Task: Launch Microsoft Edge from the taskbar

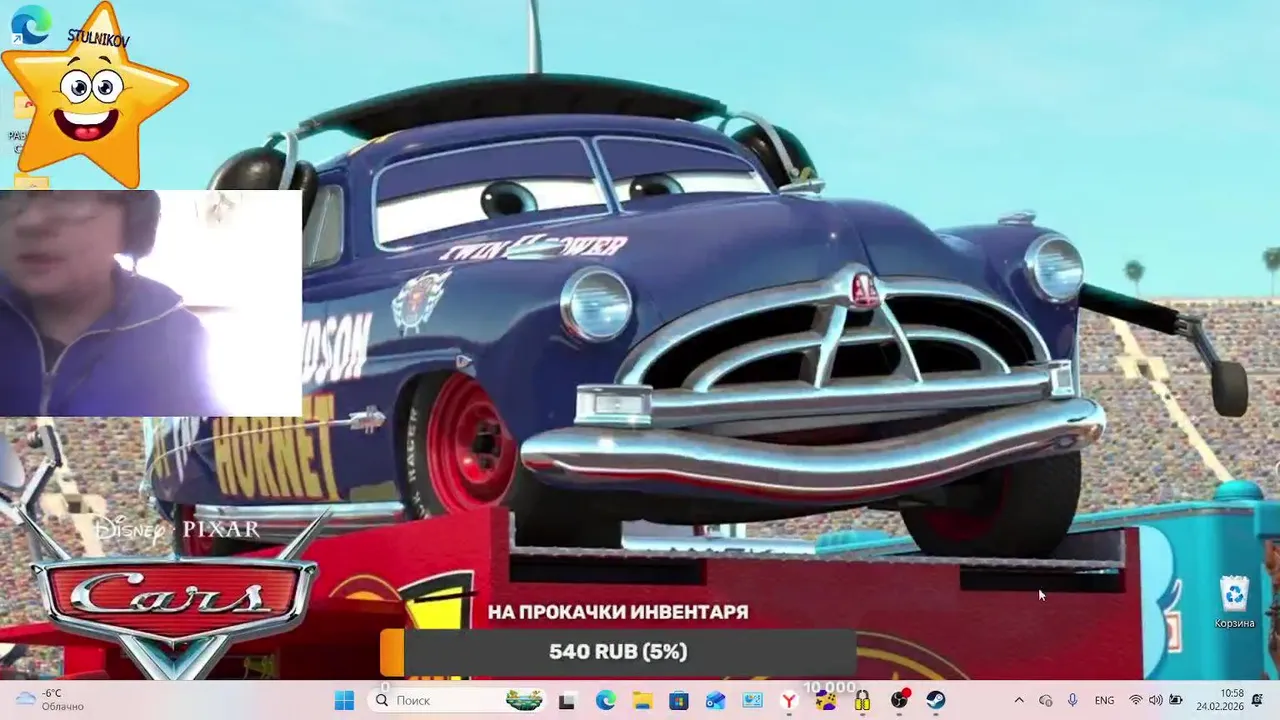Action: coord(605,701)
